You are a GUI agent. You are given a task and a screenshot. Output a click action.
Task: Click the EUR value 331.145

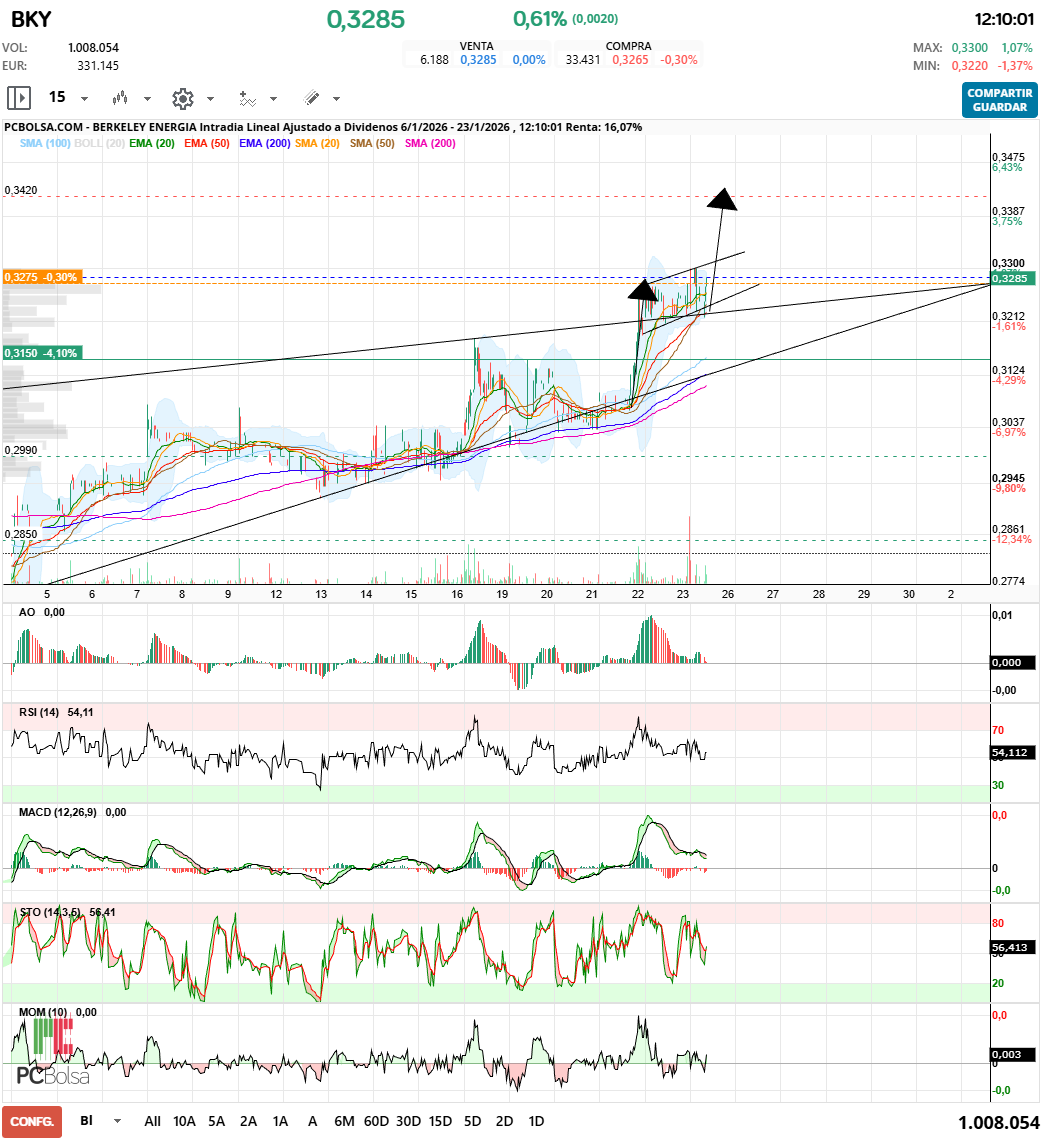(x=98, y=66)
